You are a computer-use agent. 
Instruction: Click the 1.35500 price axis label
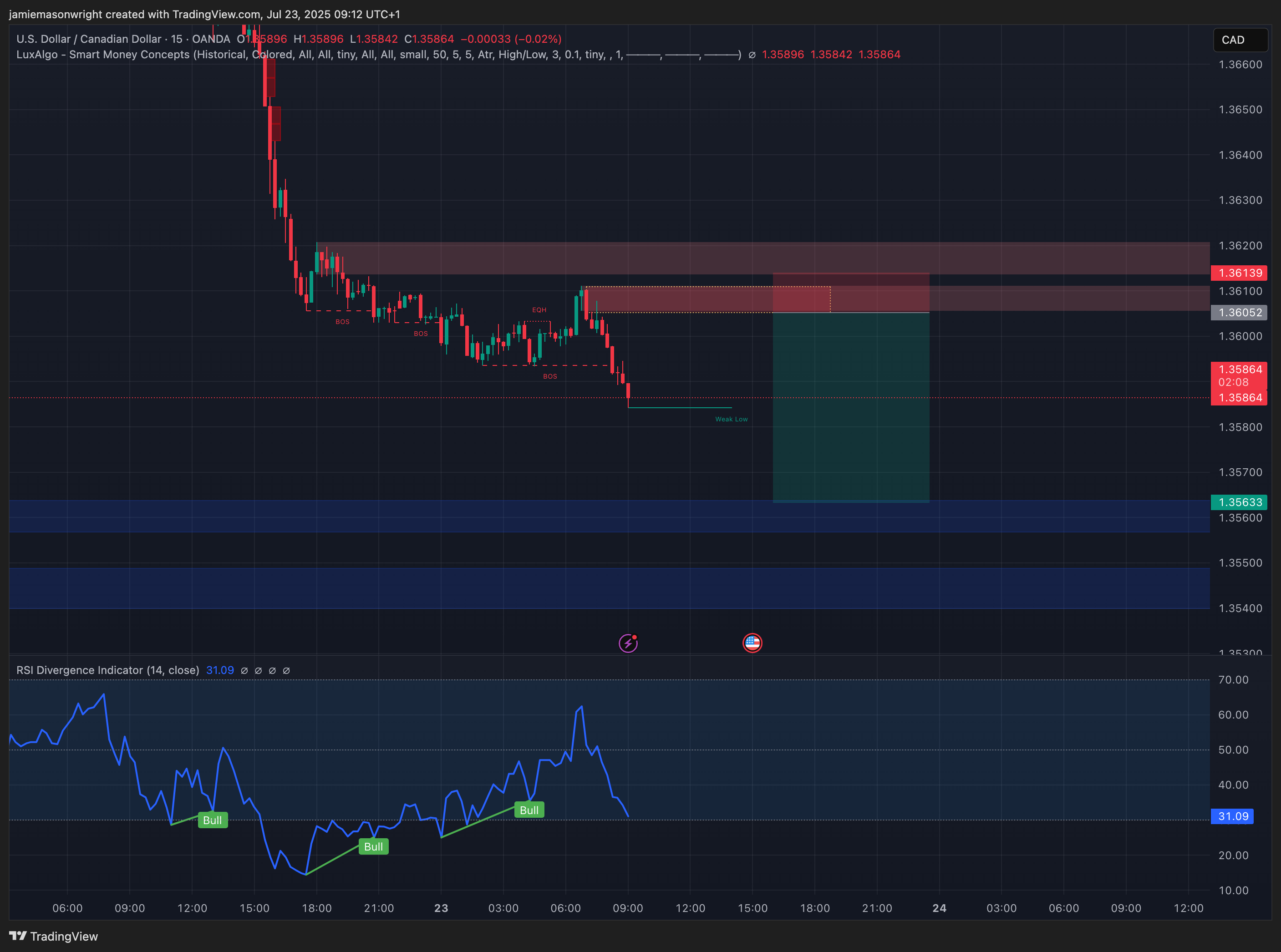(x=1240, y=562)
